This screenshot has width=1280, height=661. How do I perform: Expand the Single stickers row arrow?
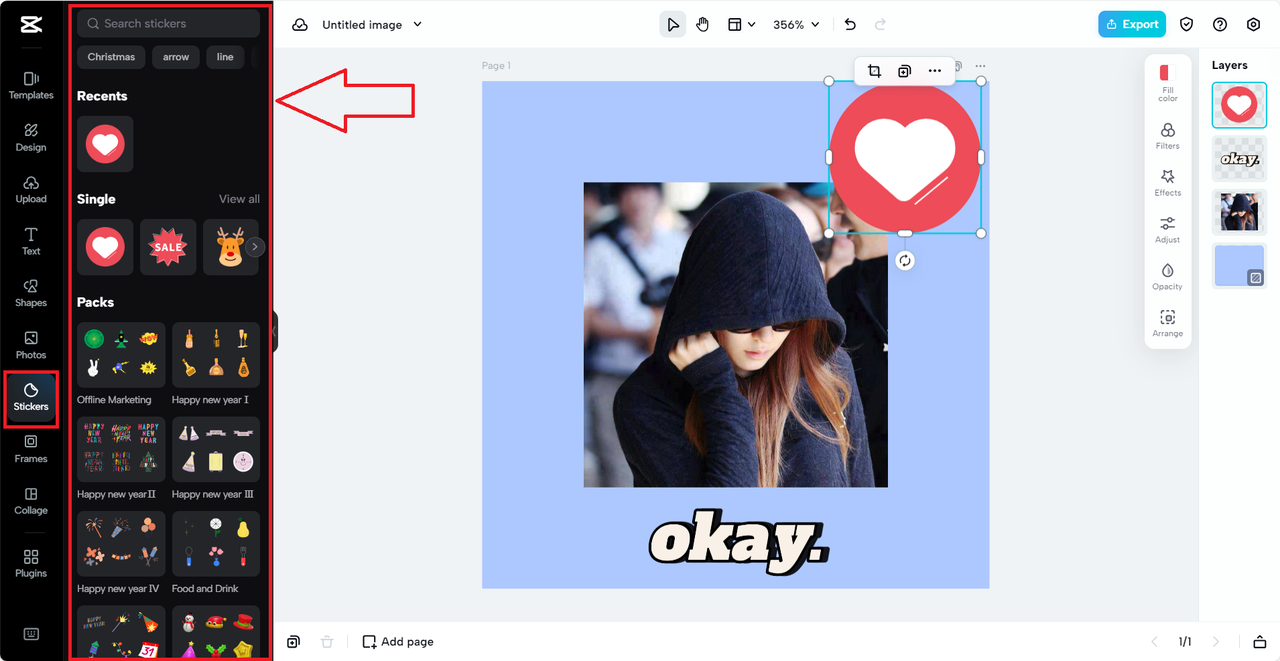[x=256, y=247]
